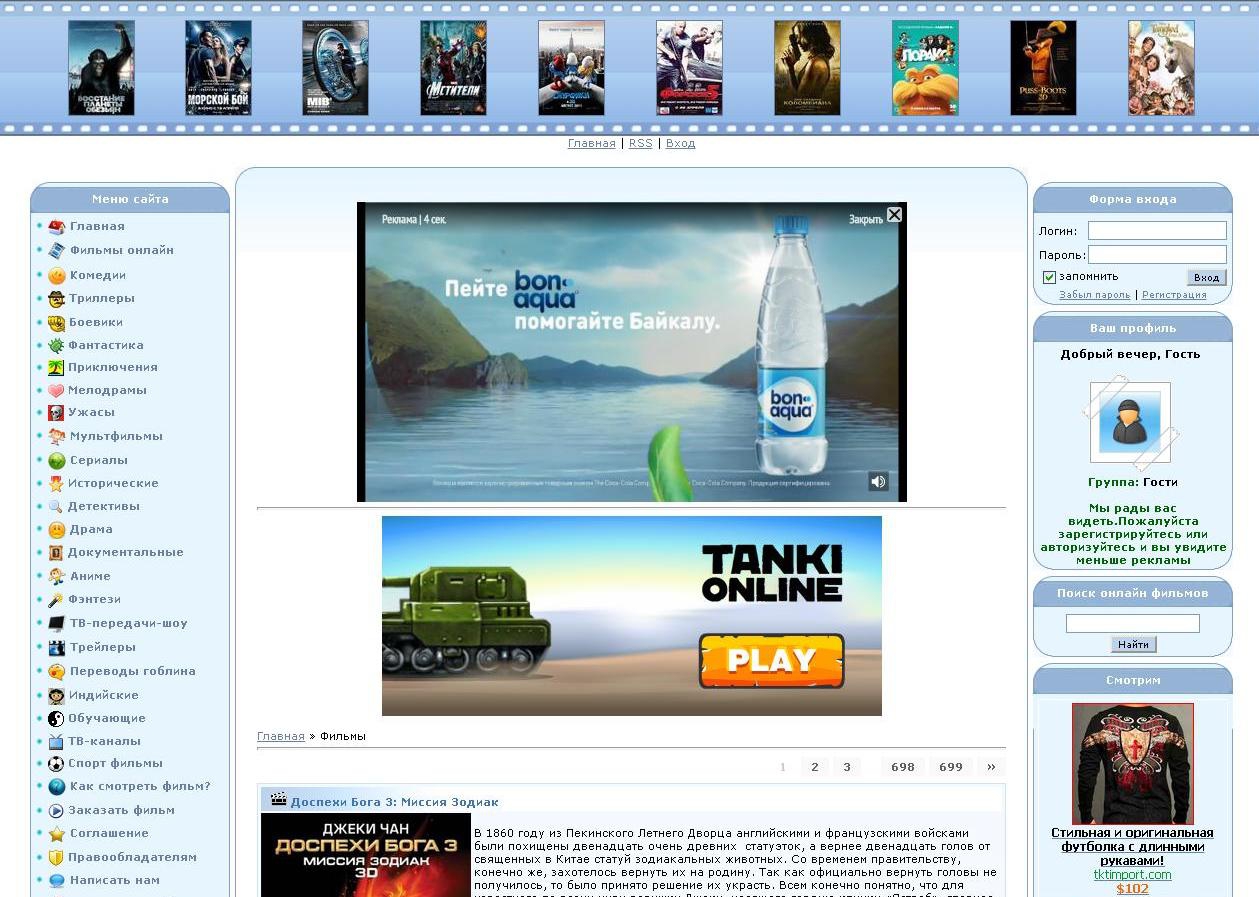Click the Вход login button
The width and height of the screenshot is (1259, 897).
coord(1207,277)
